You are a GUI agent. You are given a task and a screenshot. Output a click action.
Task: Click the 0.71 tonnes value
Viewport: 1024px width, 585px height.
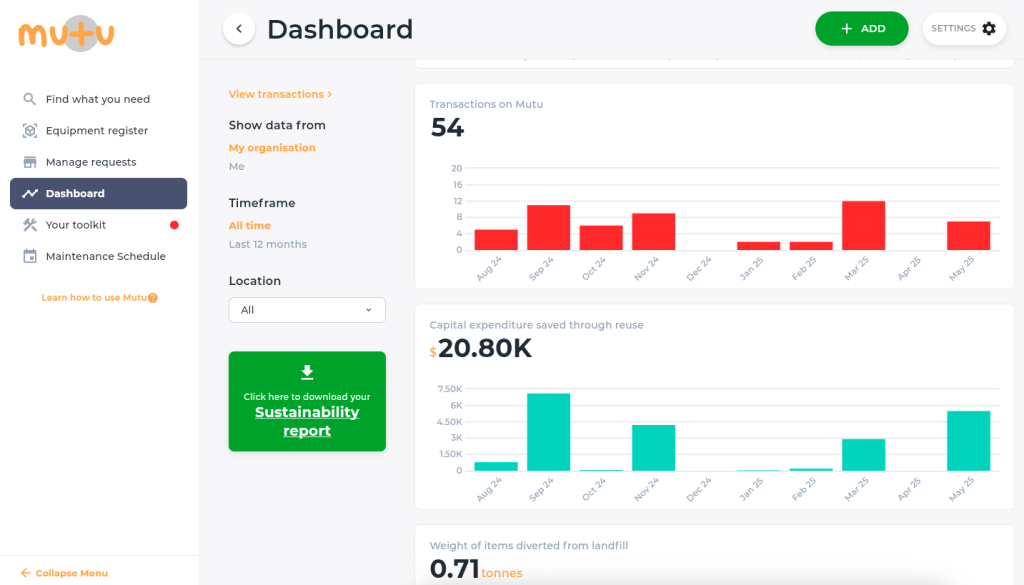tap(476, 569)
